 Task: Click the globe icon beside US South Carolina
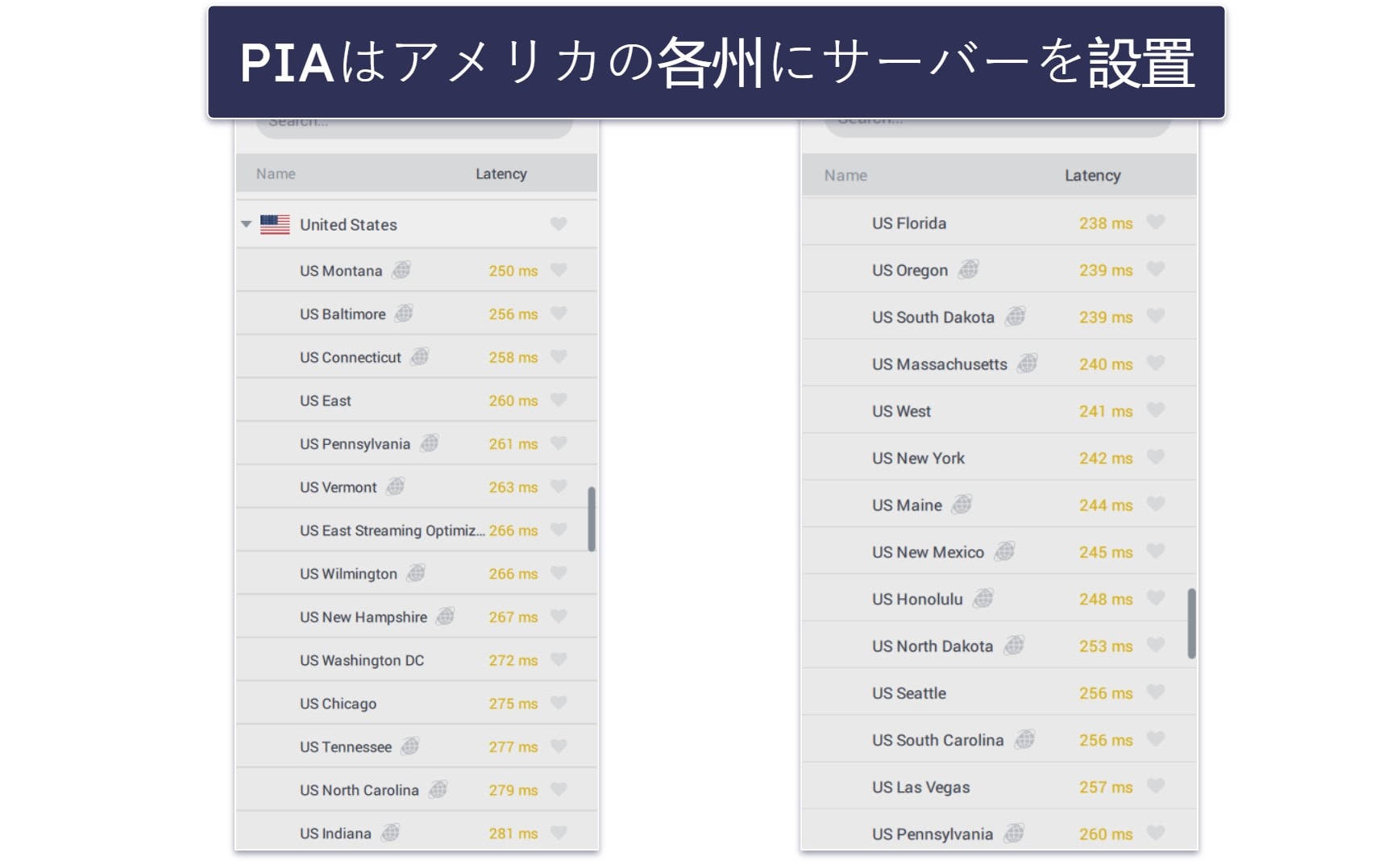point(1024,739)
